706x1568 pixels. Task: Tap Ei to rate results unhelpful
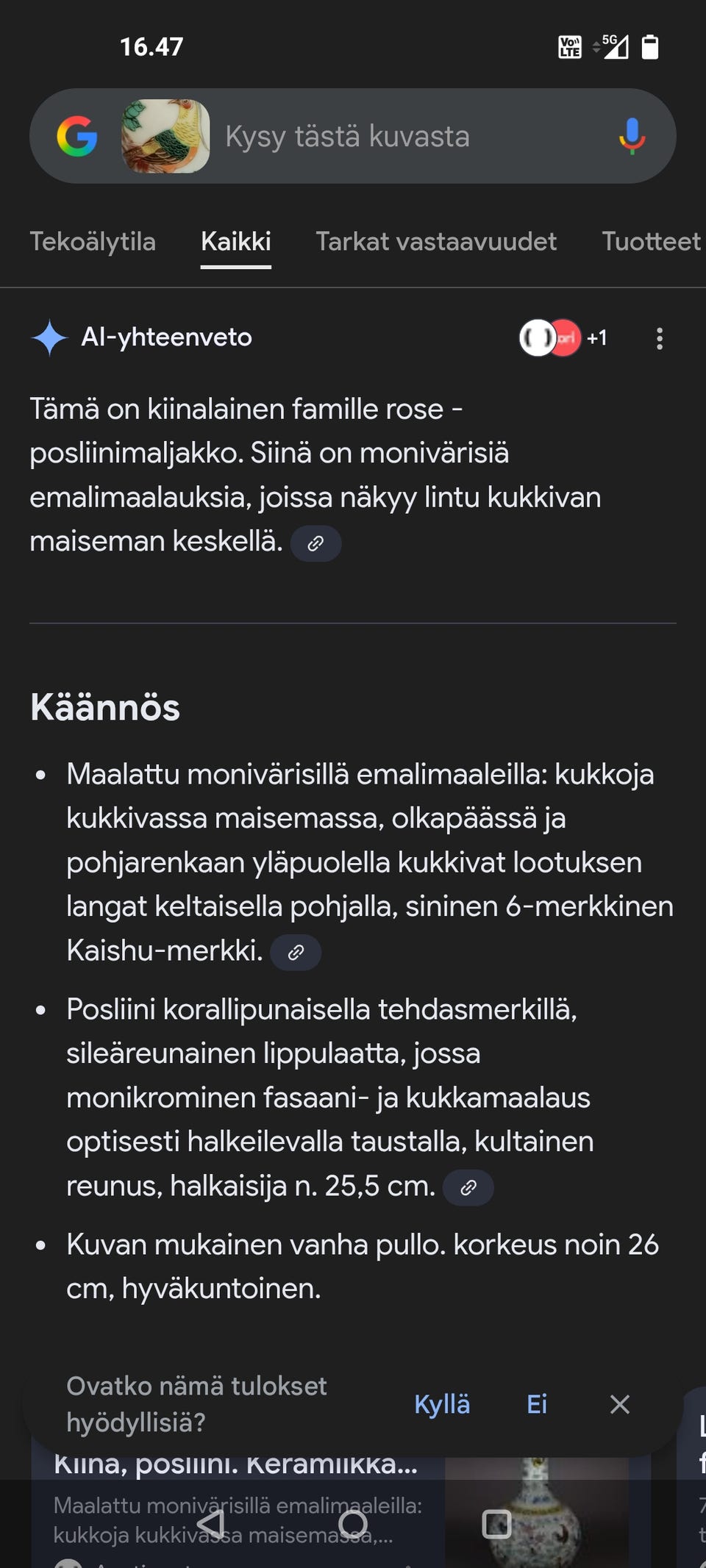[536, 1404]
